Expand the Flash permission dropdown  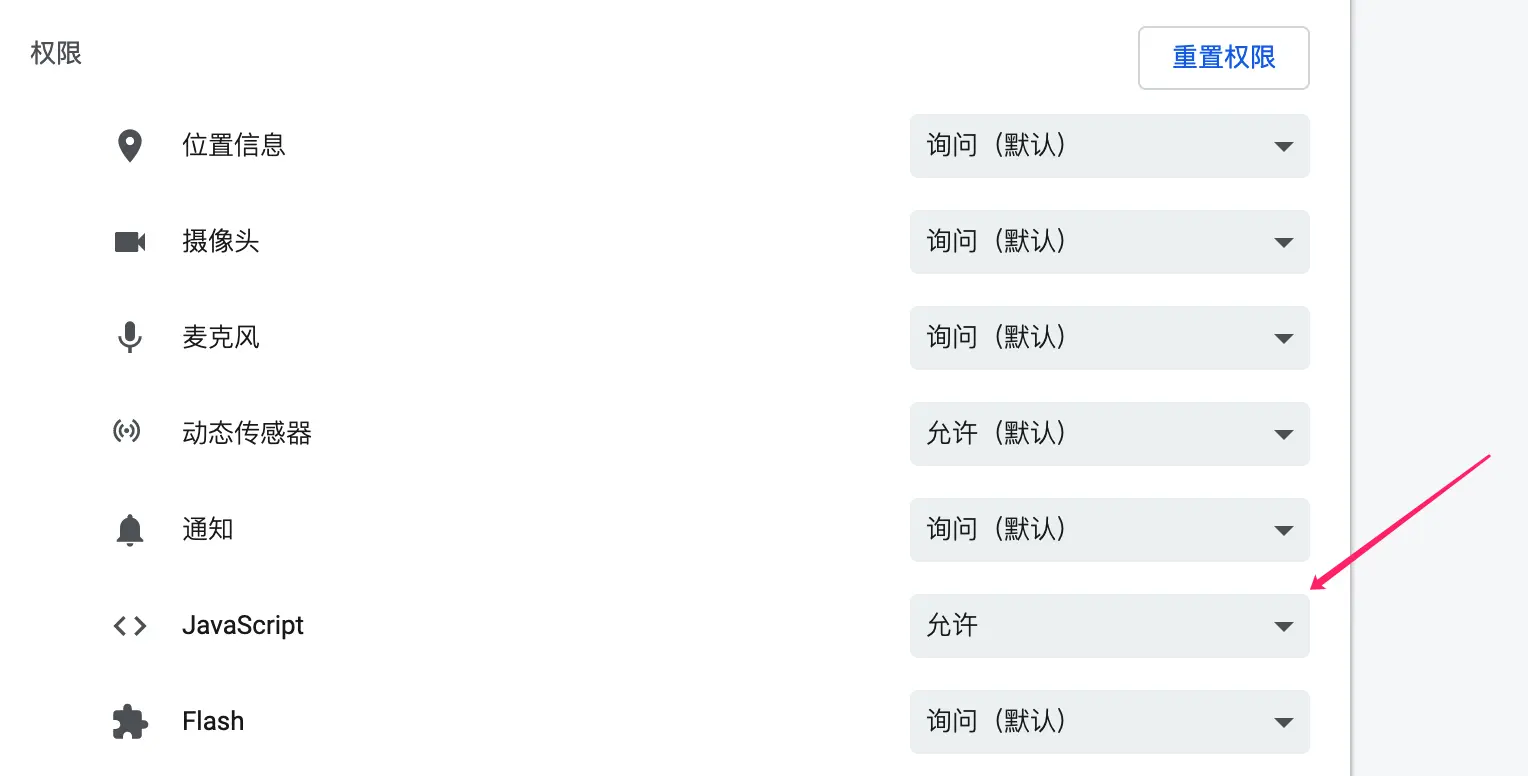[x=1109, y=722]
